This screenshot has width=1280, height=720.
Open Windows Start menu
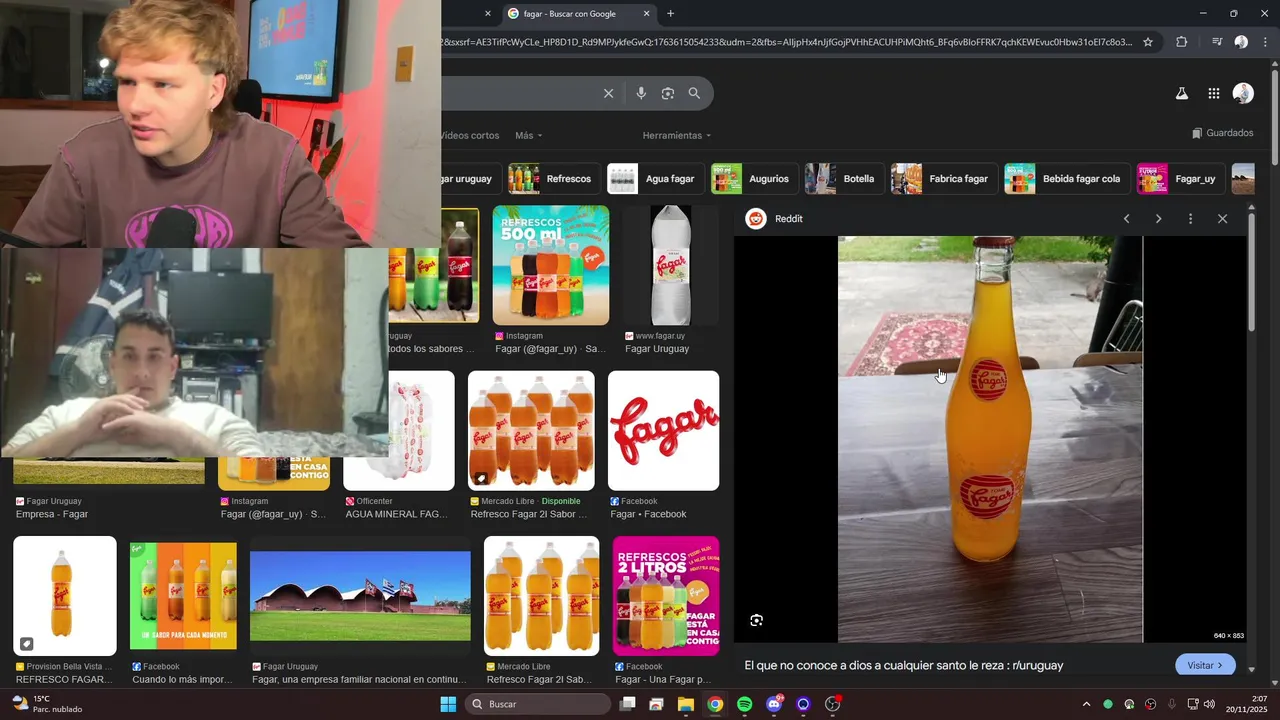tap(448, 704)
